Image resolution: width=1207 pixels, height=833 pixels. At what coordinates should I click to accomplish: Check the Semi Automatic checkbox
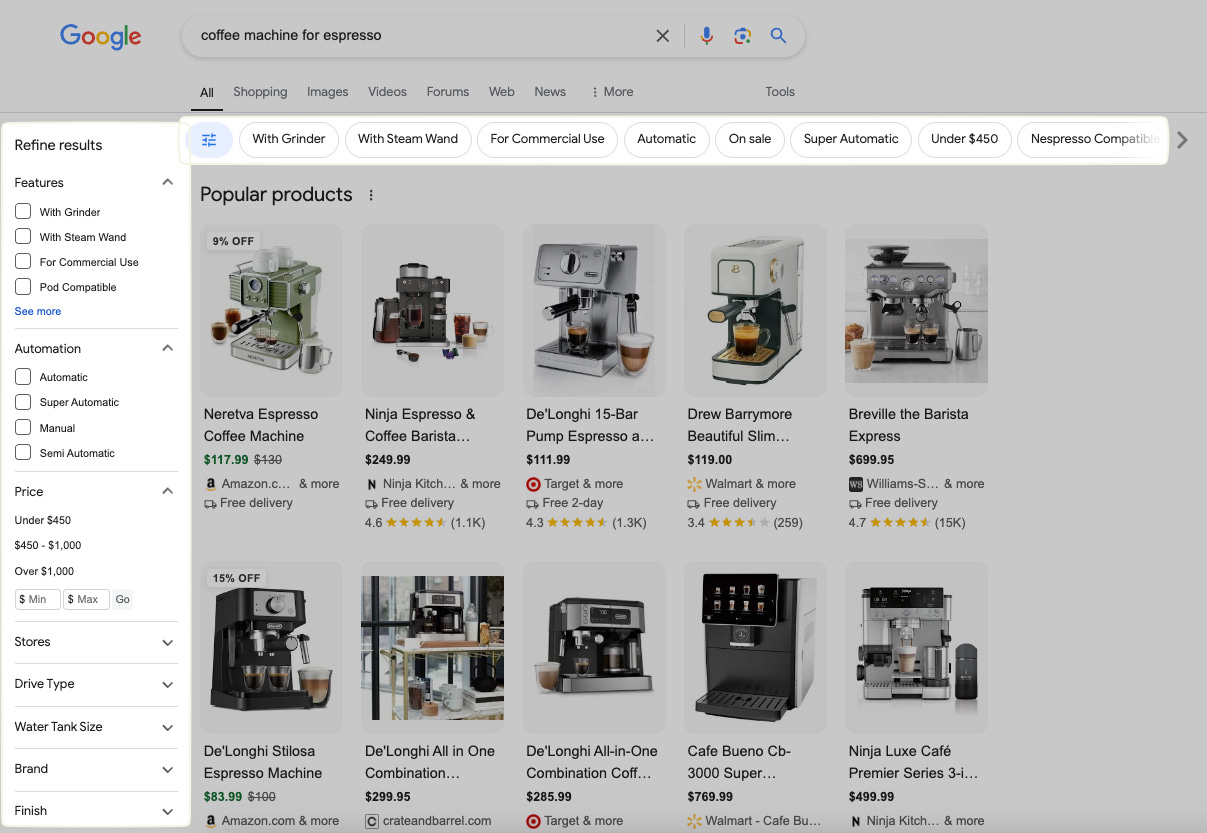[x=23, y=452]
